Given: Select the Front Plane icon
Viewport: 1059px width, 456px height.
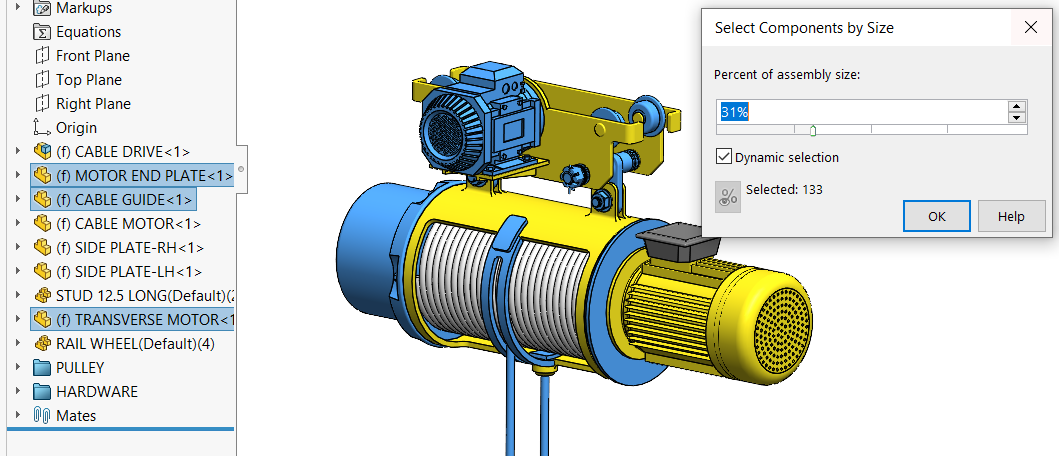Looking at the screenshot, I should pyautogui.click(x=42, y=56).
